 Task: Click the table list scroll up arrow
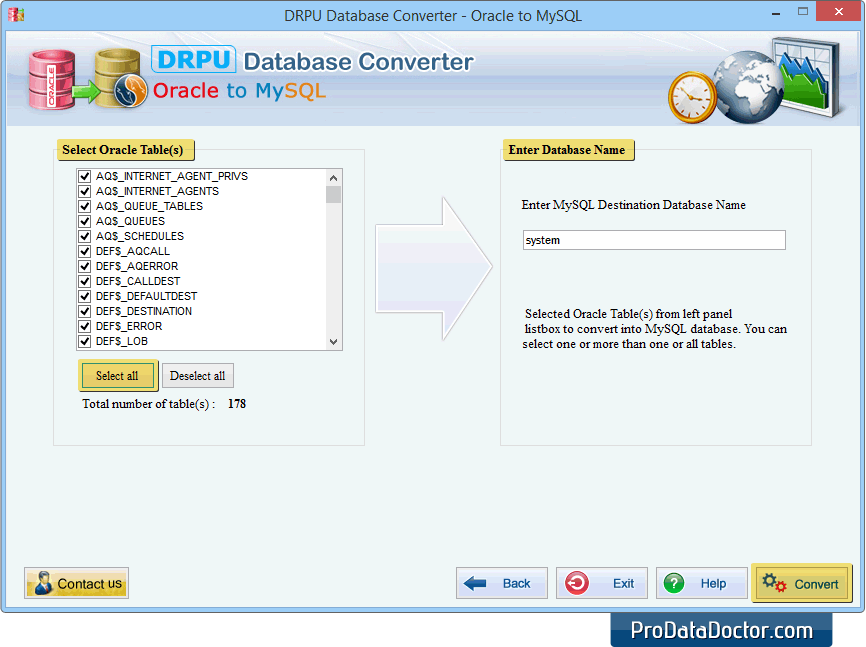click(333, 178)
